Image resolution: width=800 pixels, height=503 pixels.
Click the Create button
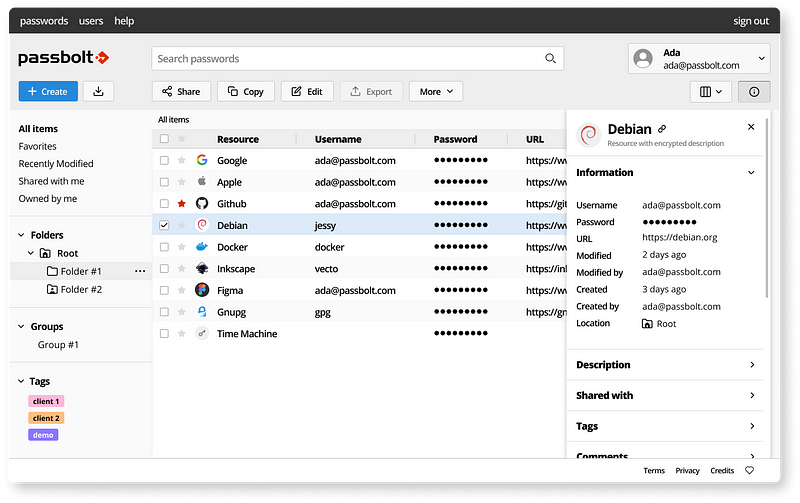(48, 91)
